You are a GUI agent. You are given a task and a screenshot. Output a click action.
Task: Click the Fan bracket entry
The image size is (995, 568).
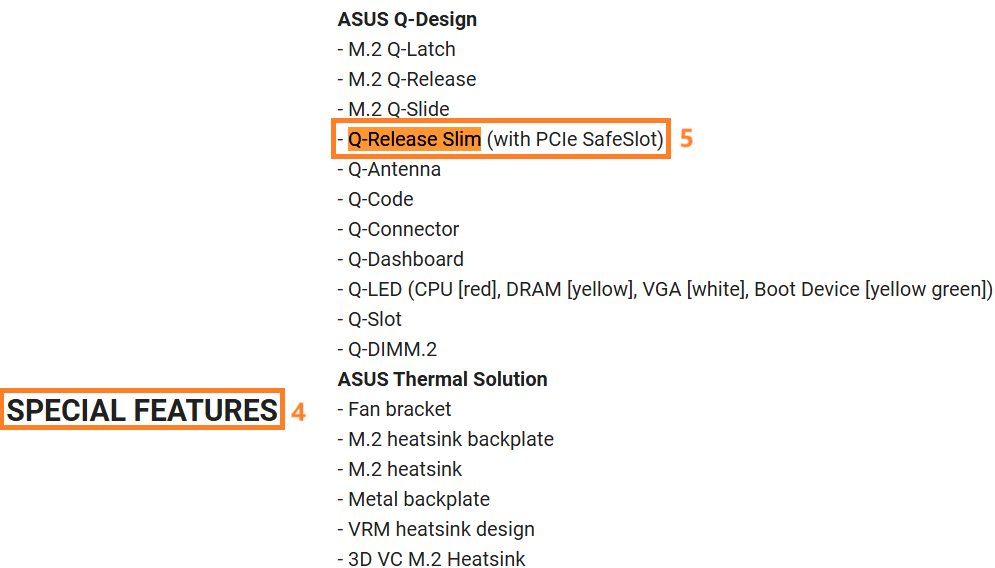point(395,409)
